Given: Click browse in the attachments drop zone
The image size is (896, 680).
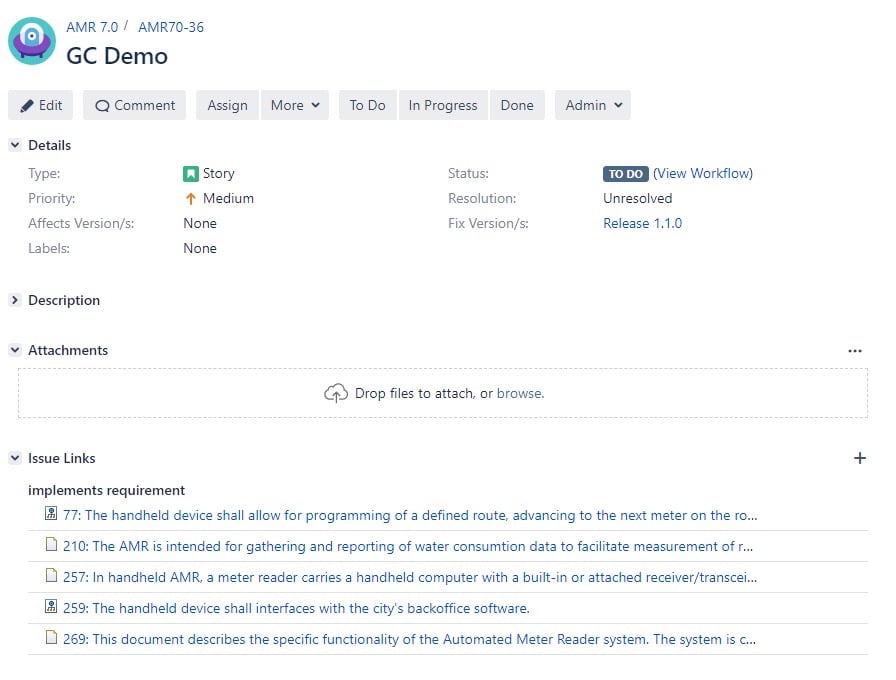Looking at the screenshot, I should point(519,393).
